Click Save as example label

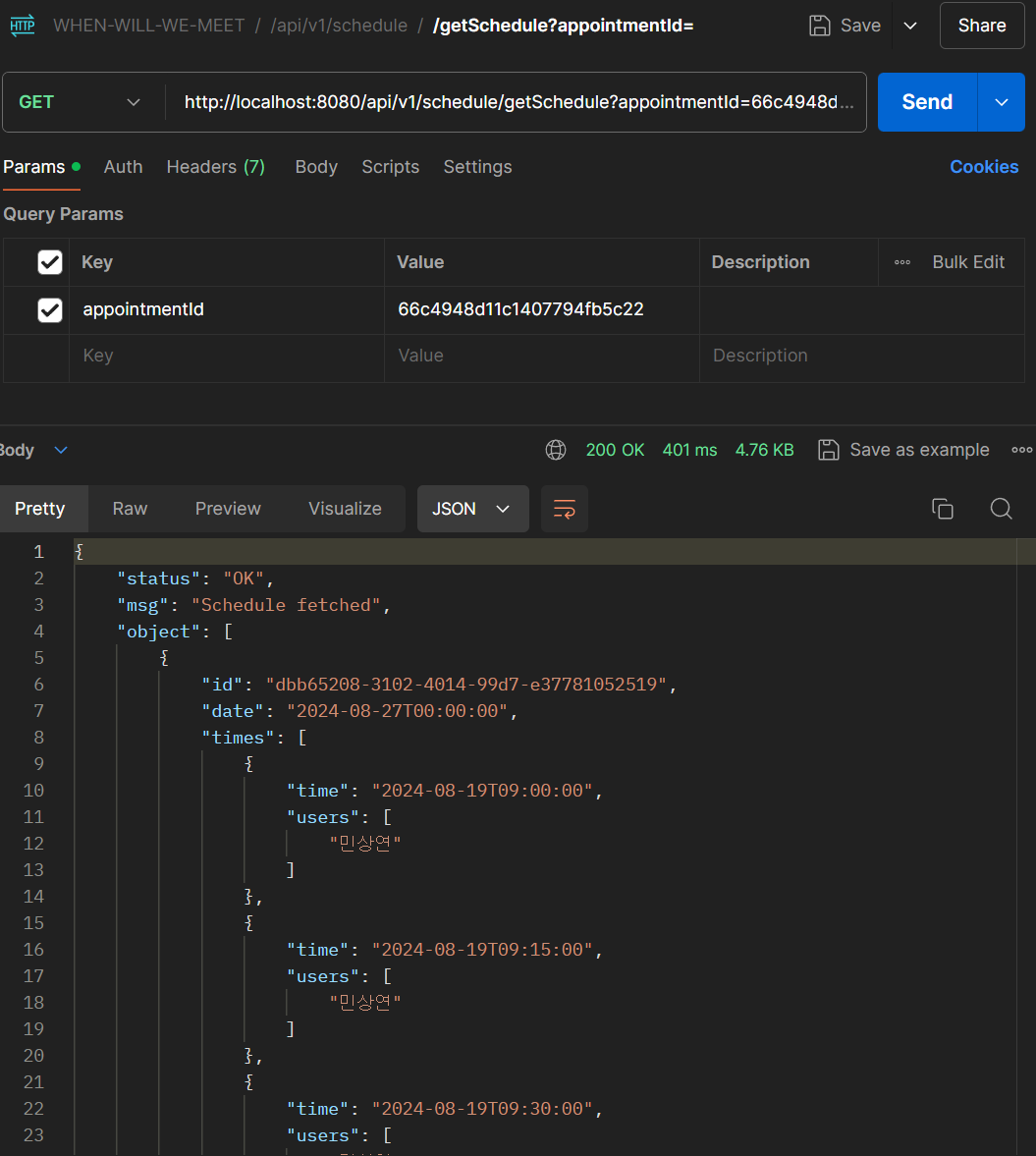(x=919, y=451)
